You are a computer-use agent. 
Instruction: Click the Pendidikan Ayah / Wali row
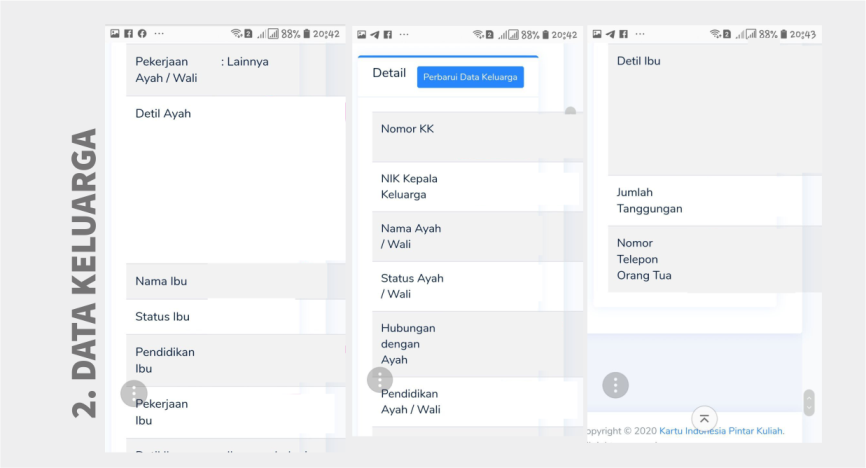477,402
